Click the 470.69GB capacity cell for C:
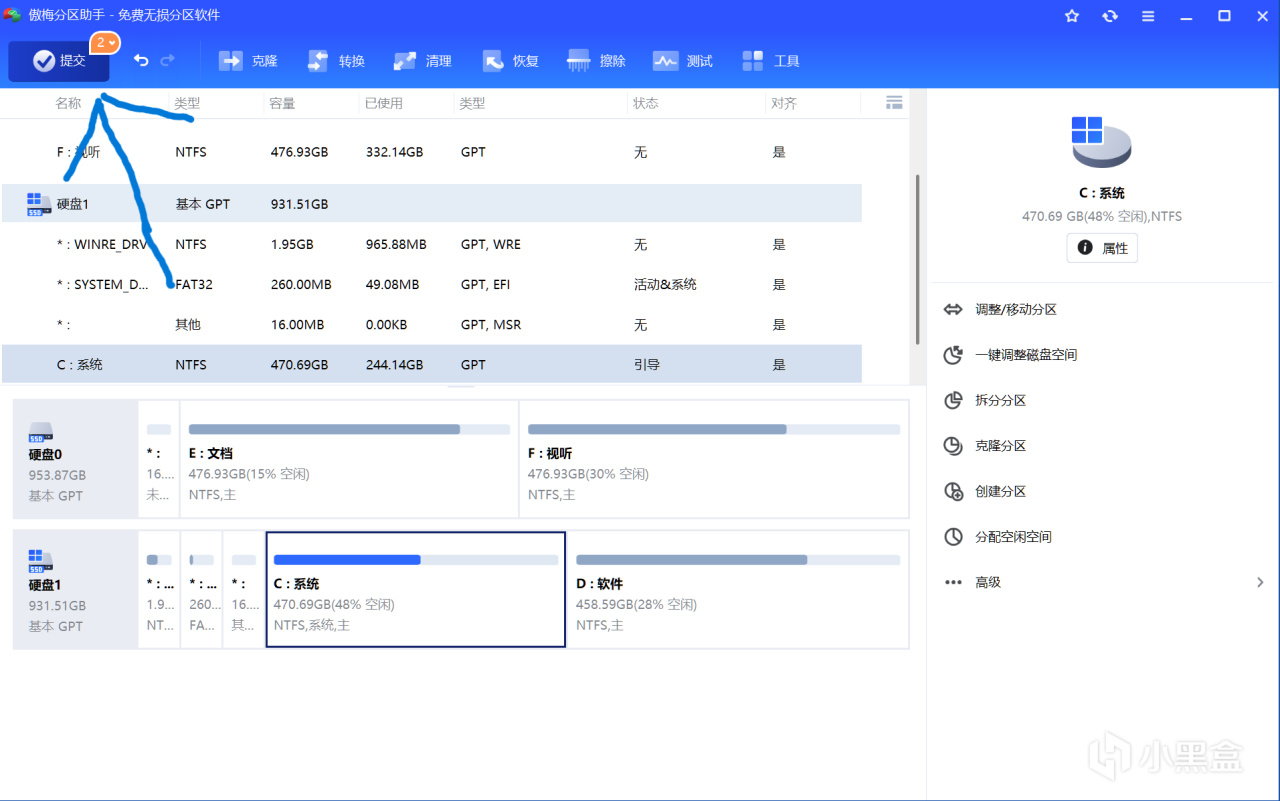 (x=299, y=365)
